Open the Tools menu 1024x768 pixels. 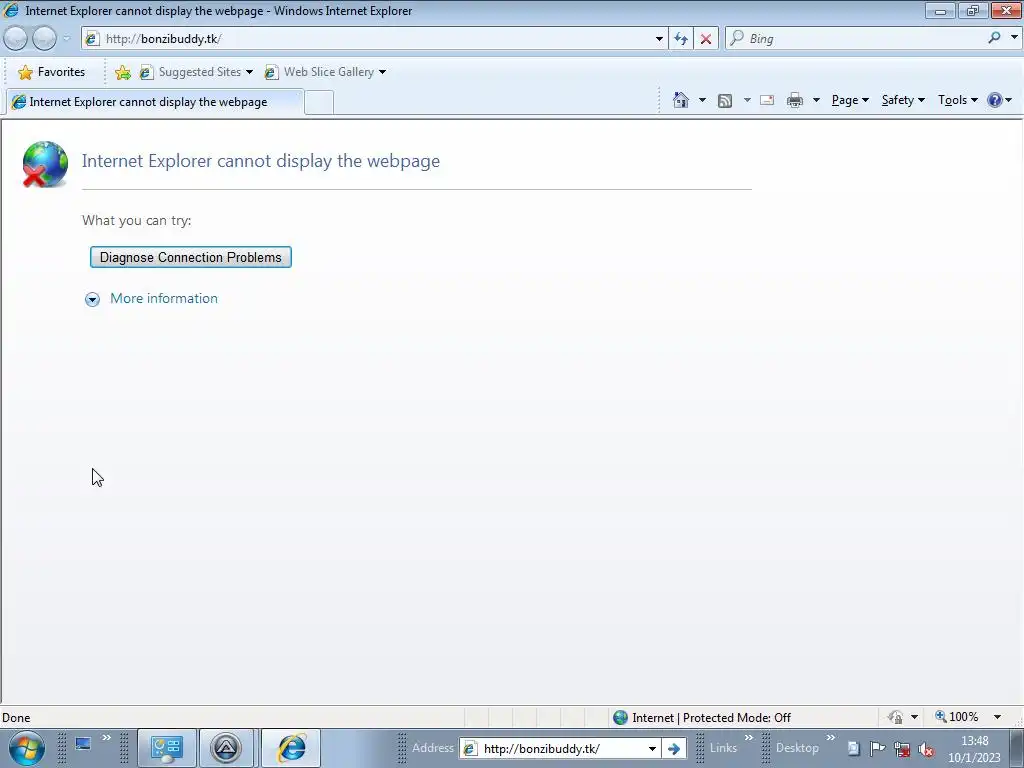point(957,100)
